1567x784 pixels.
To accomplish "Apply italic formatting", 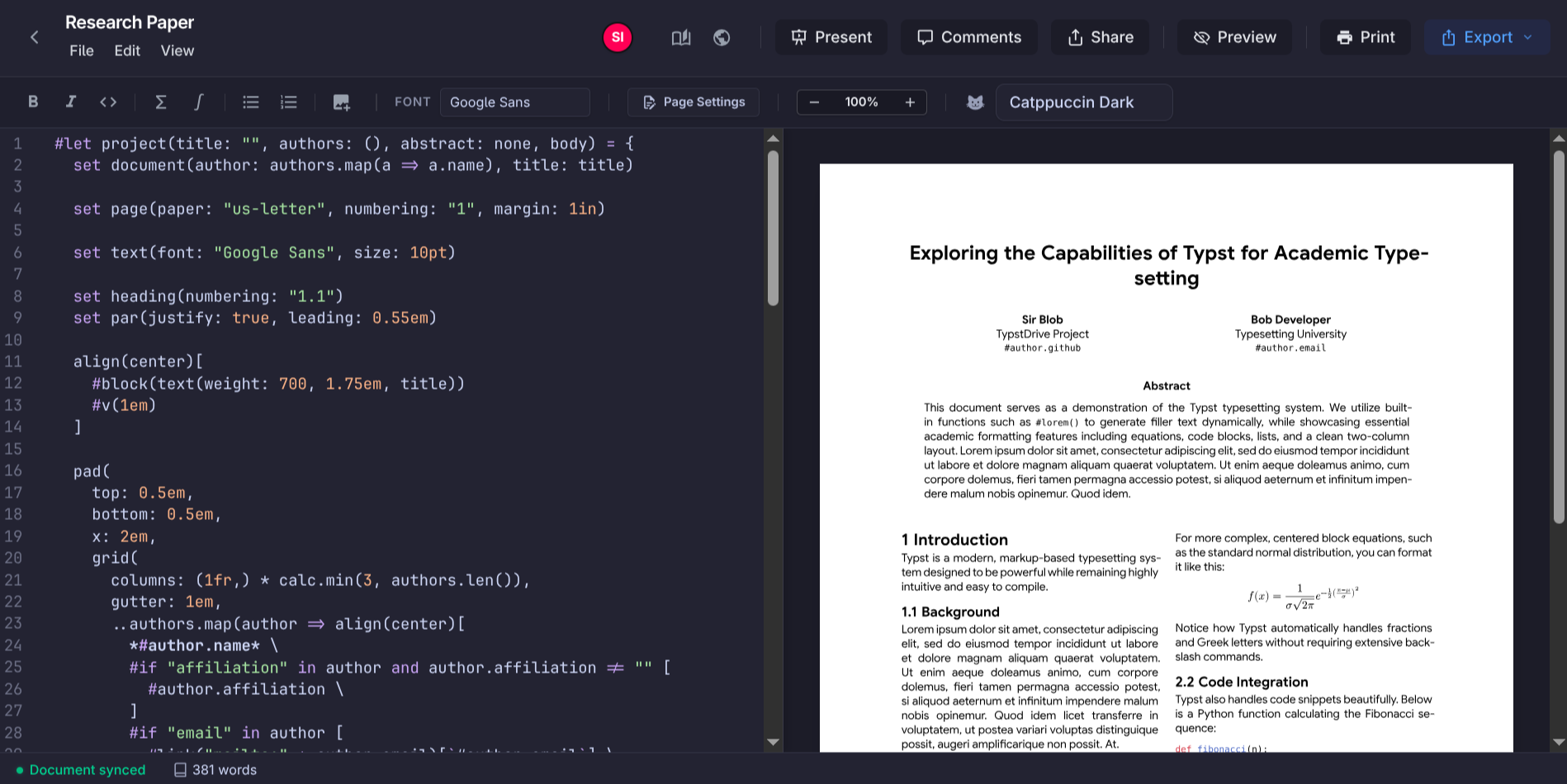I will [71, 102].
